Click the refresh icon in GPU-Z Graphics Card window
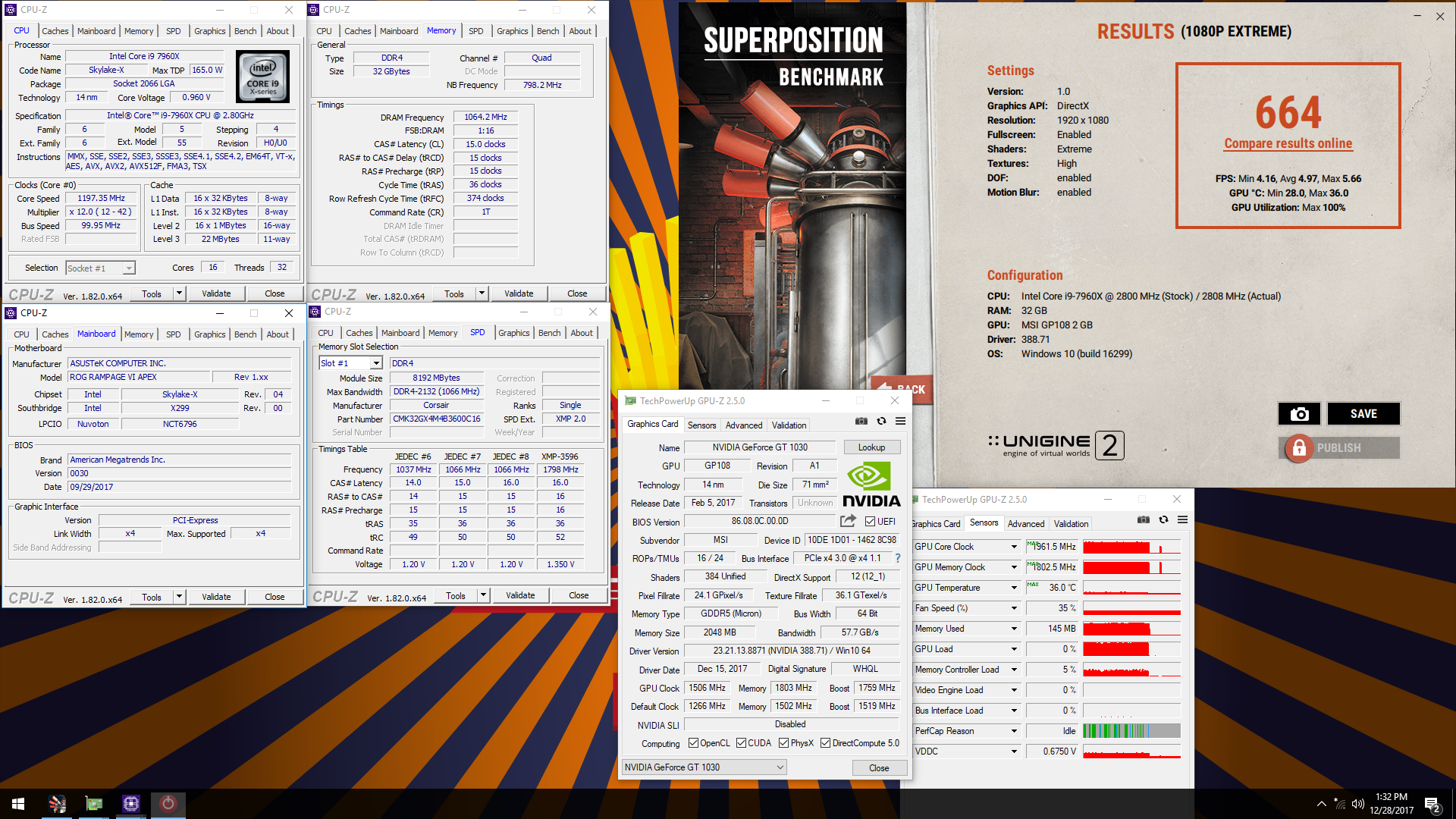Image resolution: width=1456 pixels, height=819 pixels. (x=881, y=421)
